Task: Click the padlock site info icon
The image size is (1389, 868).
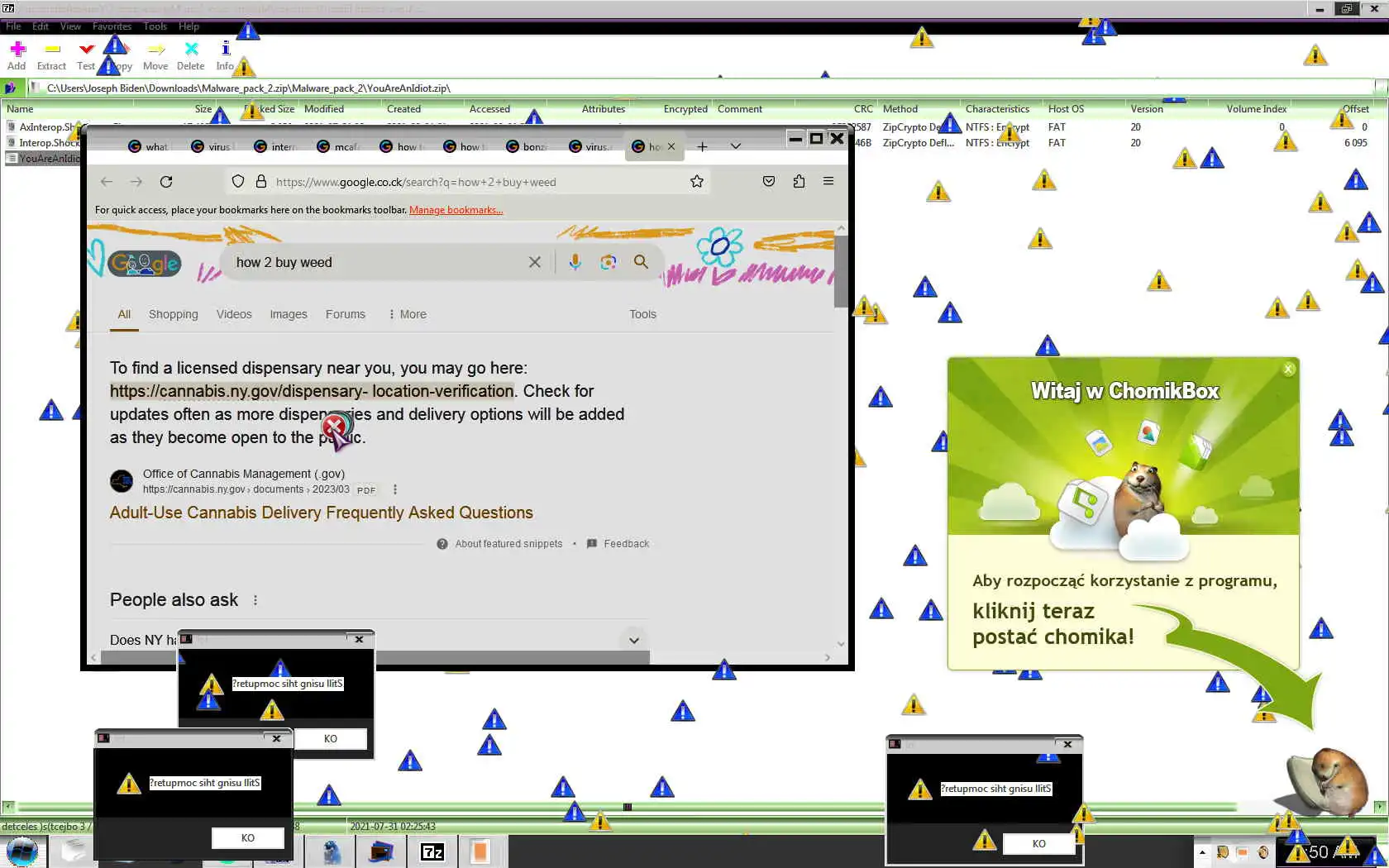Action: [x=261, y=182]
